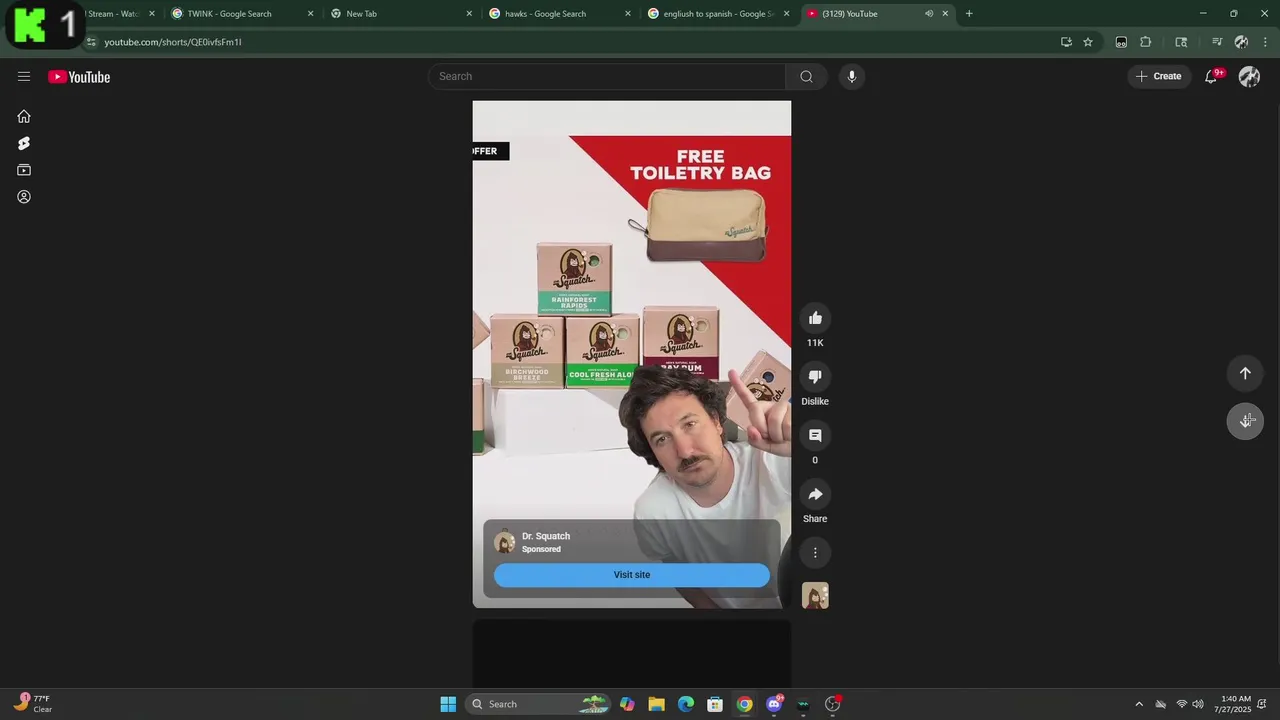This screenshot has width=1280, height=720.
Task: Open the weather widget showing 77°F
Action: pyautogui.click(x=33, y=704)
